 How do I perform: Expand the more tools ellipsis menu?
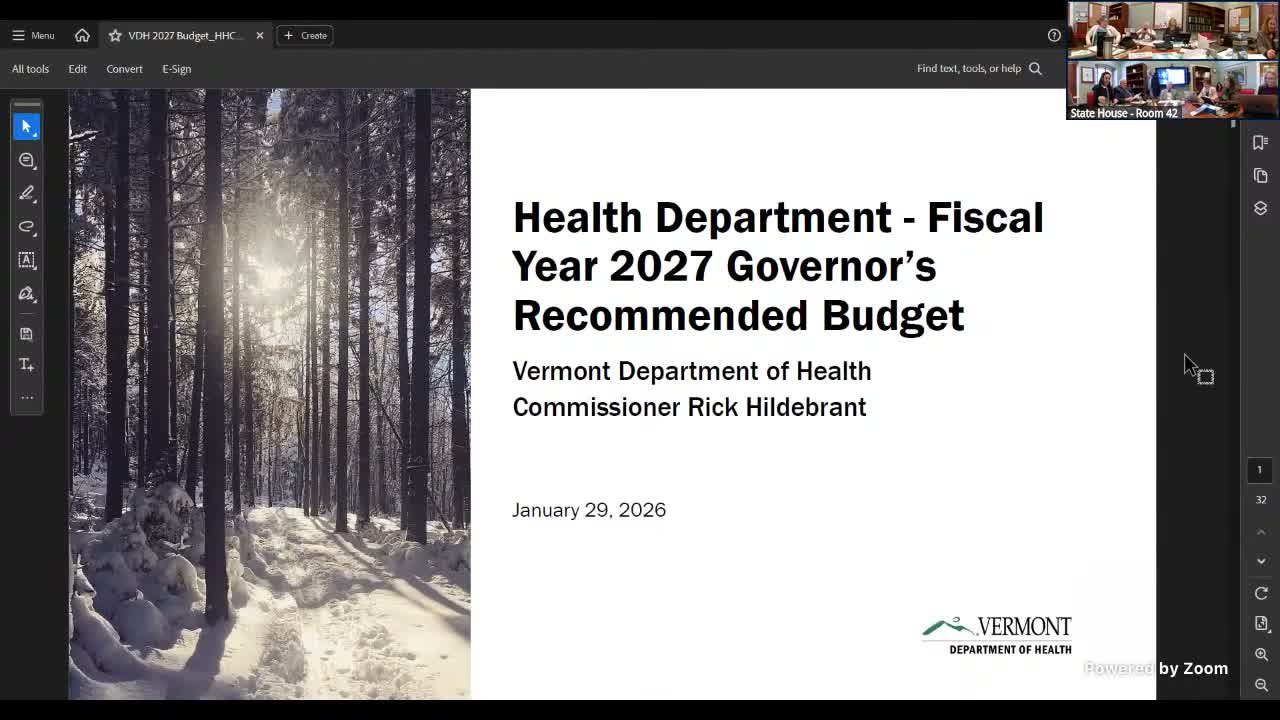click(26, 397)
